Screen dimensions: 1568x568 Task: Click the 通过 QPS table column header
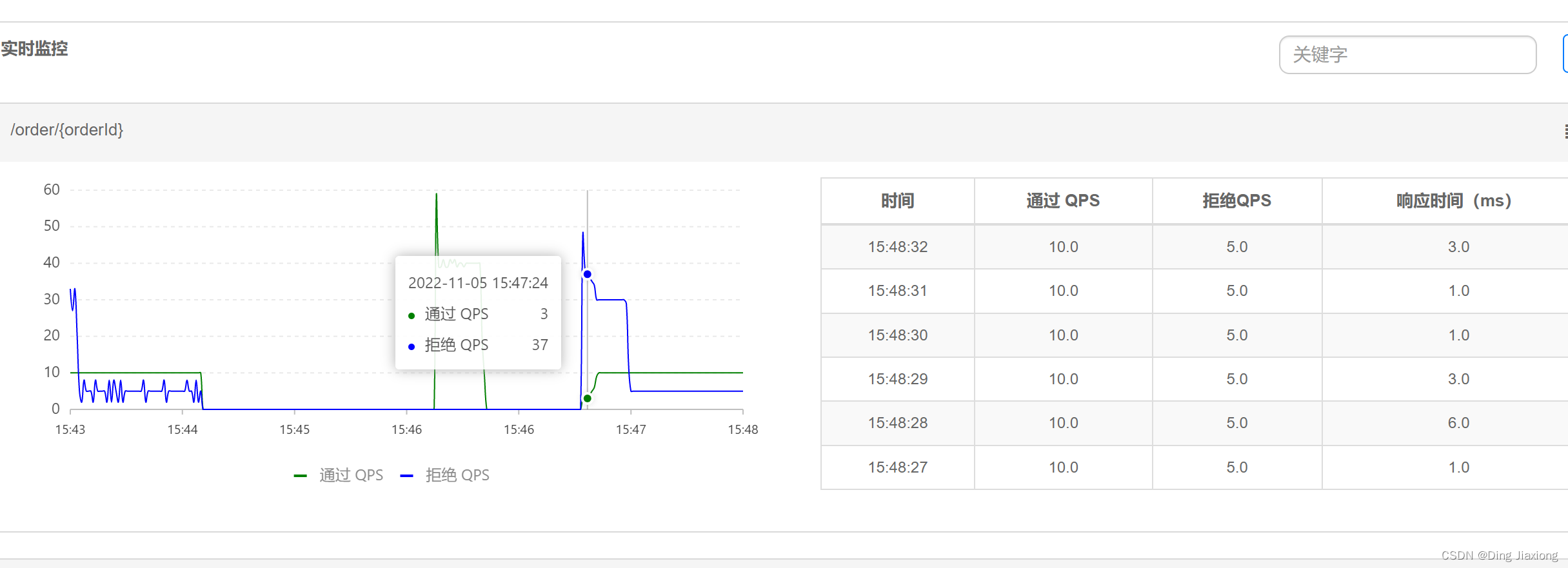[1063, 201]
